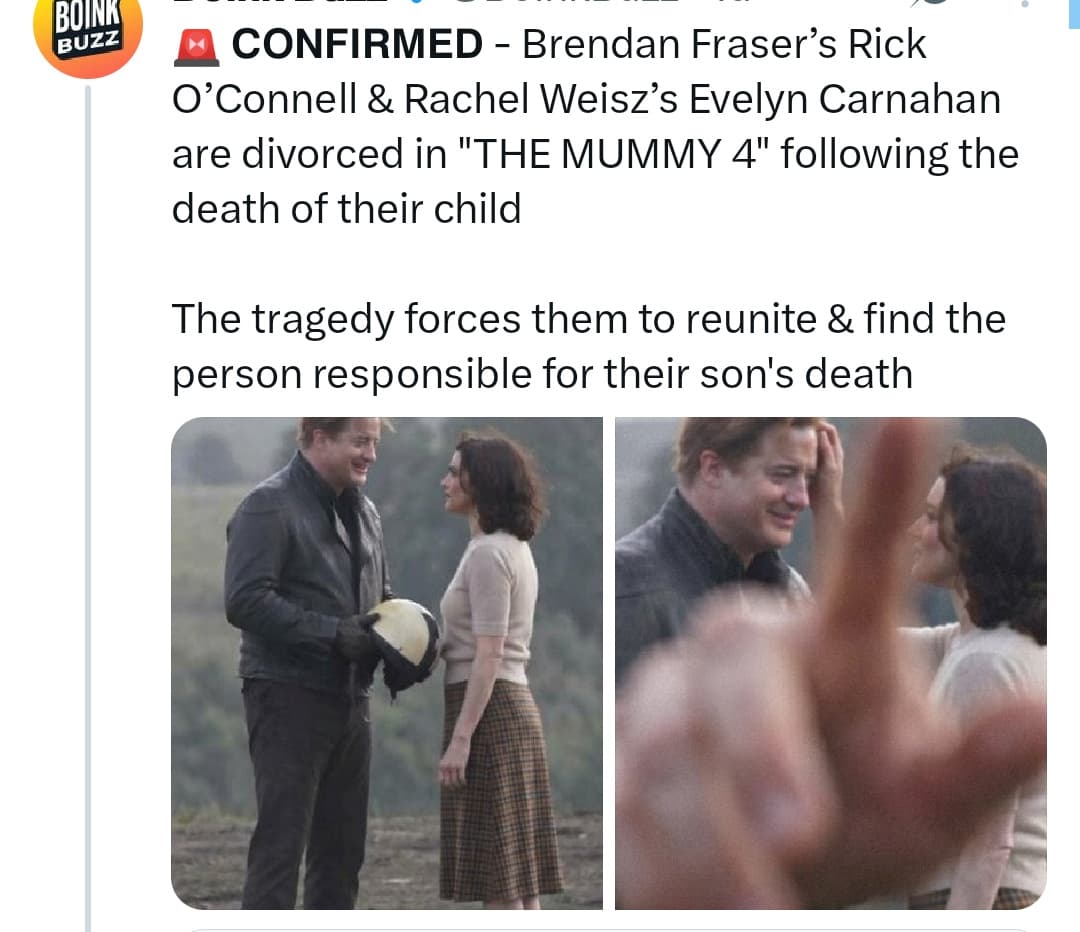The width and height of the screenshot is (1080, 932).
Task: Click the "death of their child" line
Action: (346, 209)
